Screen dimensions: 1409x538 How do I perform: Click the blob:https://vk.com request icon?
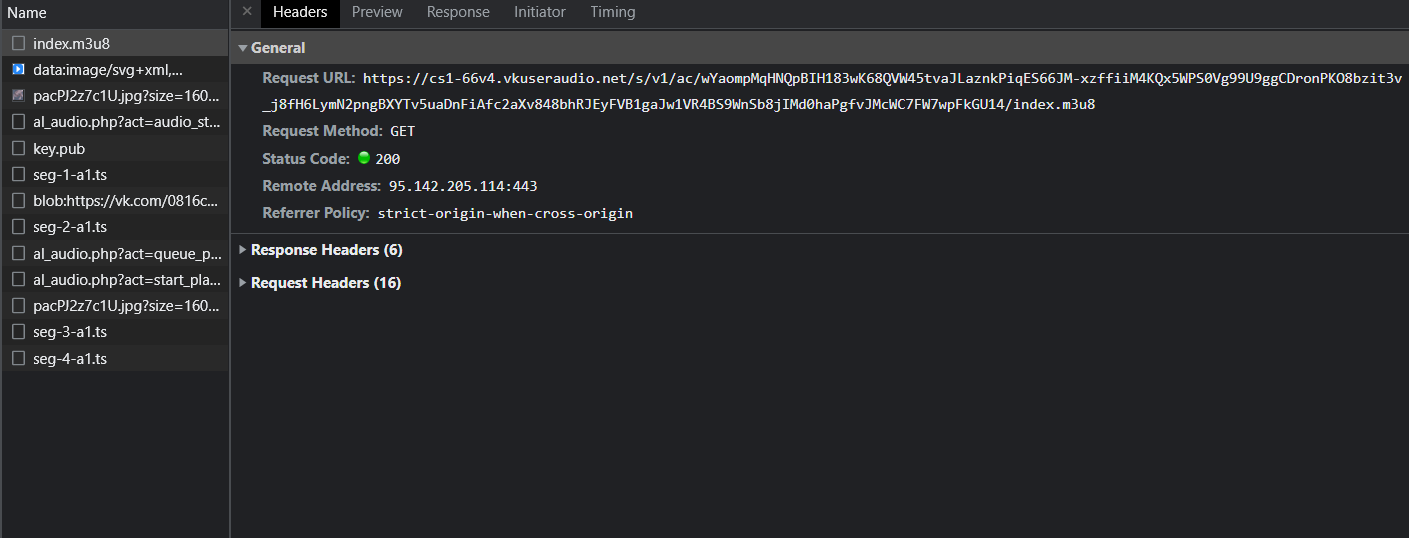point(18,201)
